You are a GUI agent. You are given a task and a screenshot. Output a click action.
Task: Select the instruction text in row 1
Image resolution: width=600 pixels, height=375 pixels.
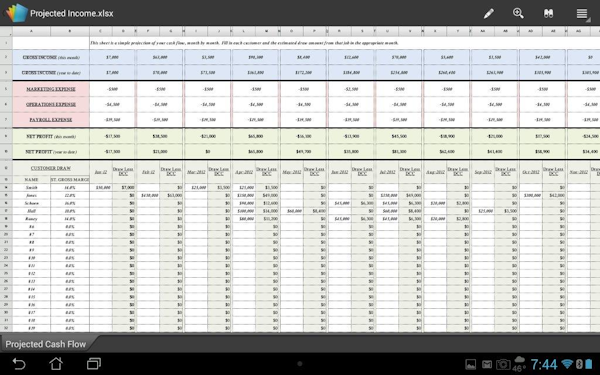(x=244, y=43)
